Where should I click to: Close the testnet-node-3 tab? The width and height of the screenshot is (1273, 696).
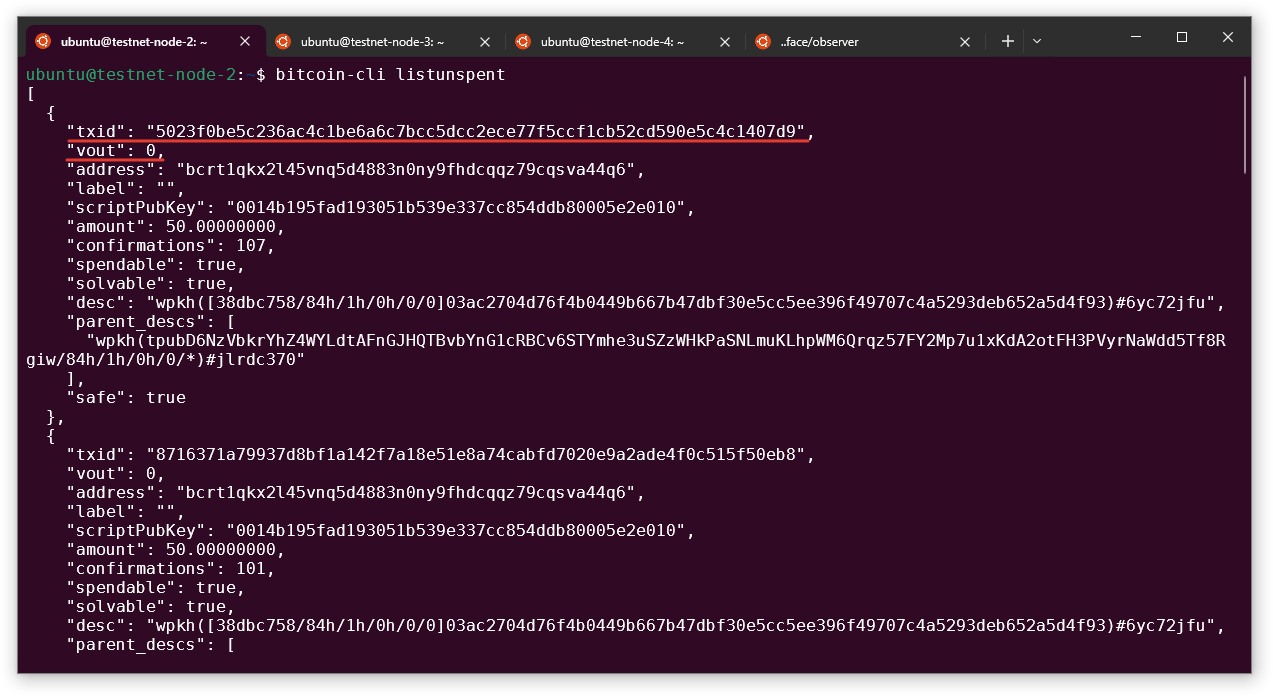pyautogui.click(x=485, y=41)
